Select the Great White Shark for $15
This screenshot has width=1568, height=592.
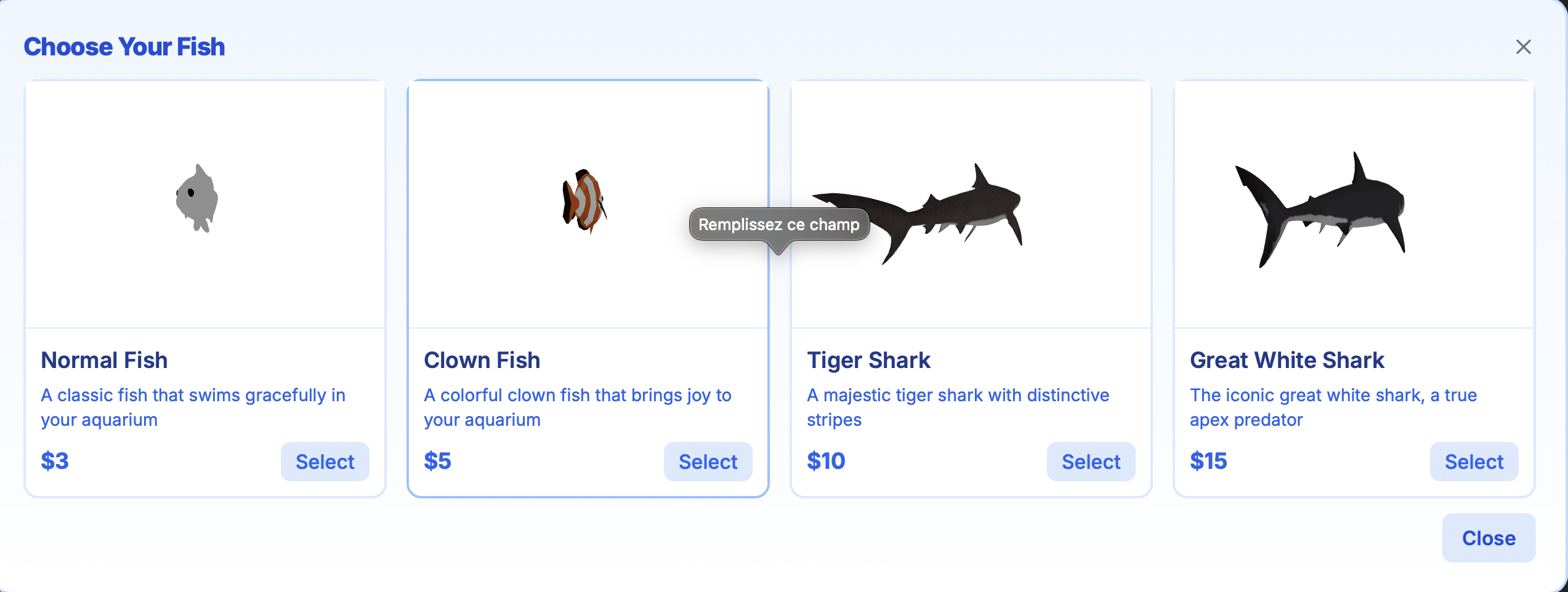1474,462
